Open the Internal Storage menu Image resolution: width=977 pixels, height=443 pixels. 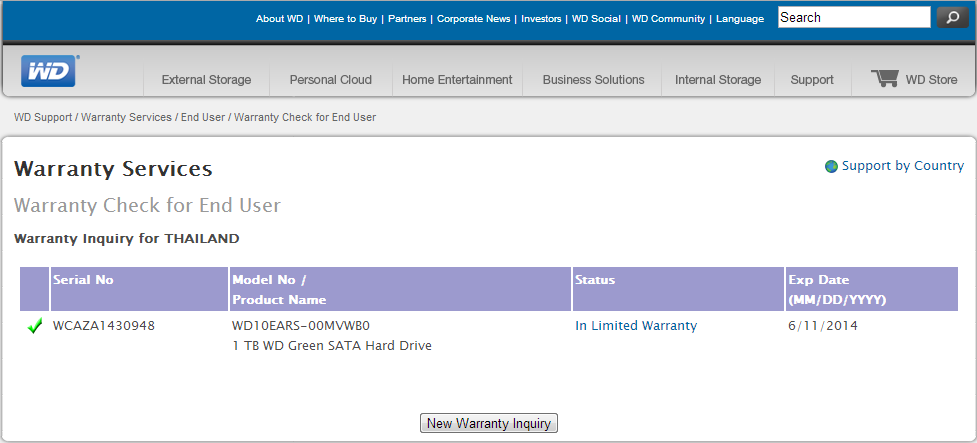717,80
